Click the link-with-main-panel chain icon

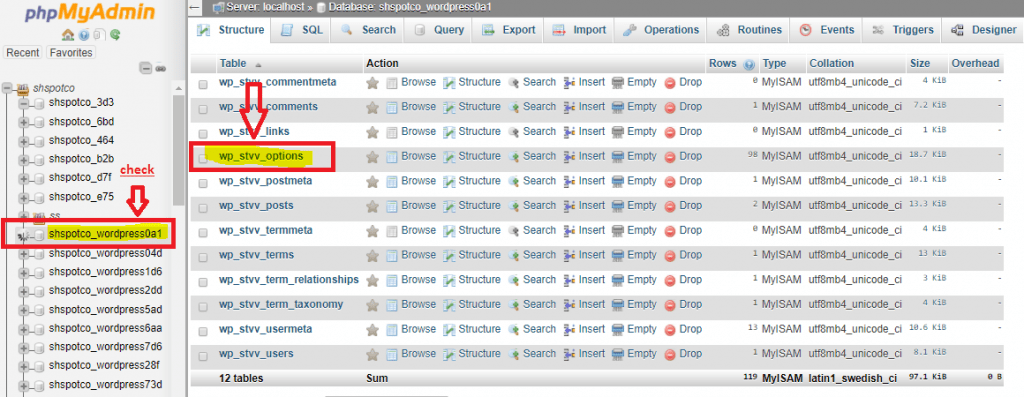click(161, 68)
